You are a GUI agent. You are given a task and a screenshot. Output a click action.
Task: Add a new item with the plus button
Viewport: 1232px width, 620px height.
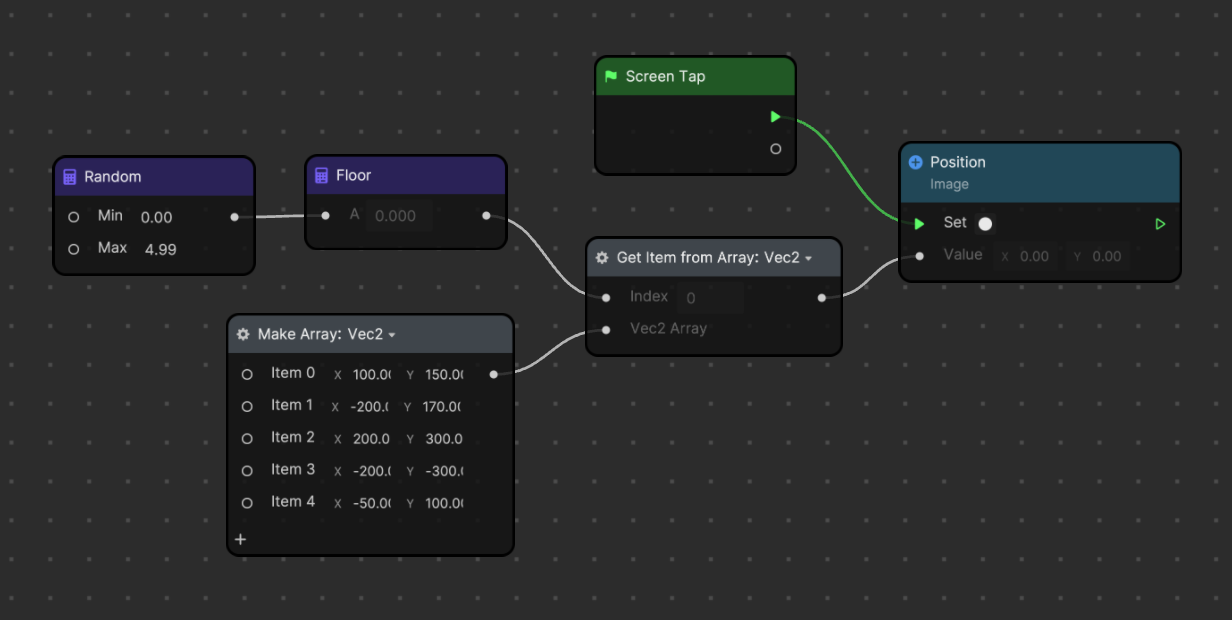point(240,539)
